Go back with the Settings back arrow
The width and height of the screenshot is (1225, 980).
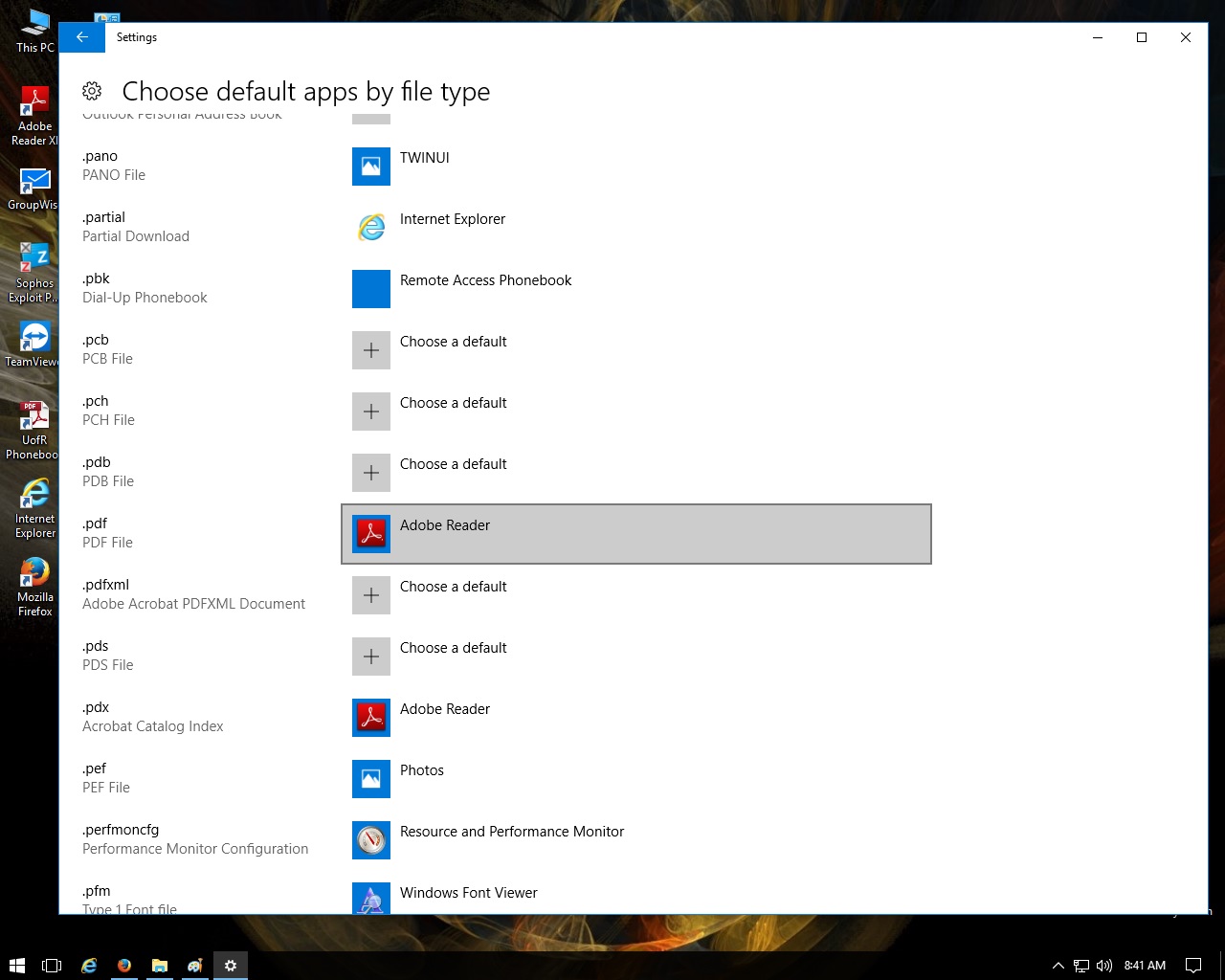pos(82,37)
